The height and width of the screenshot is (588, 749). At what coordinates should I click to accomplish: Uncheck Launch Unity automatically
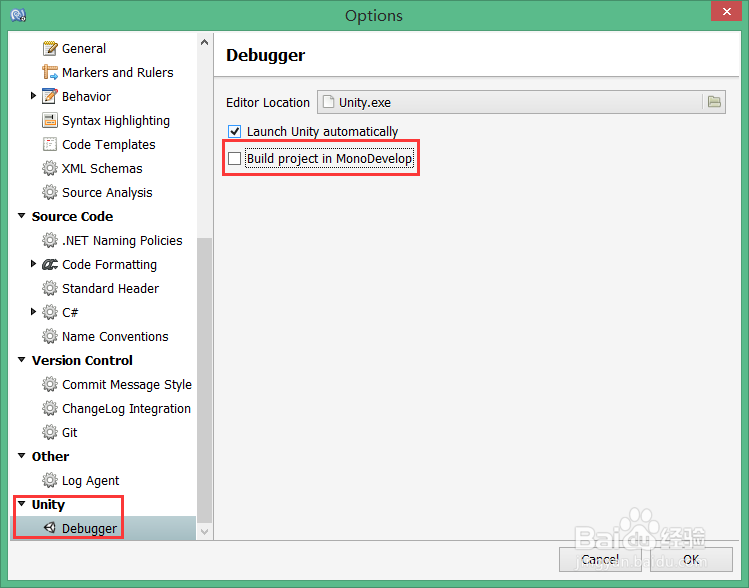(x=235, y=131)
